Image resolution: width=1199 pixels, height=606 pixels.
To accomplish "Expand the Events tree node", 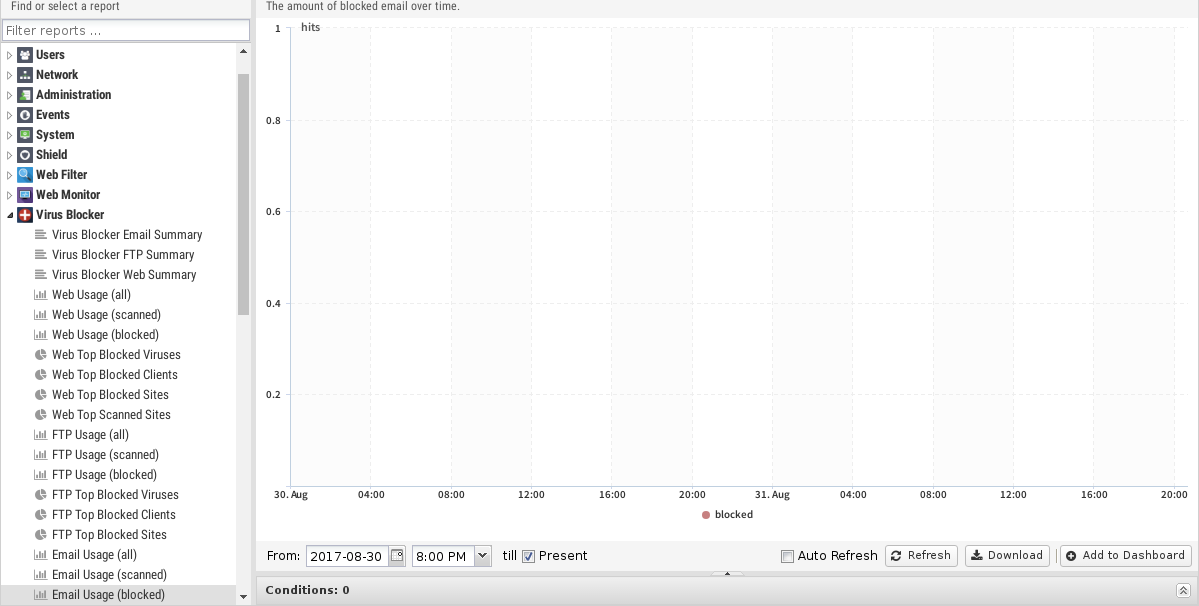I will tap(9, 115).
